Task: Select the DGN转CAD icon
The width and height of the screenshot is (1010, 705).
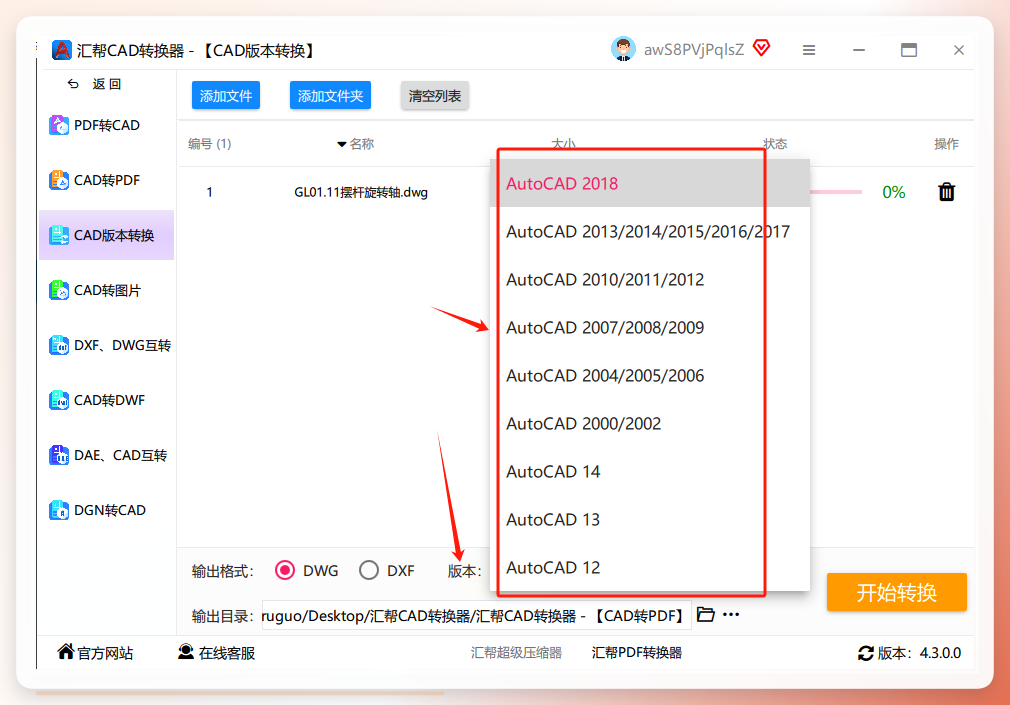Action: pyautogui.click(x=59, y=510)
